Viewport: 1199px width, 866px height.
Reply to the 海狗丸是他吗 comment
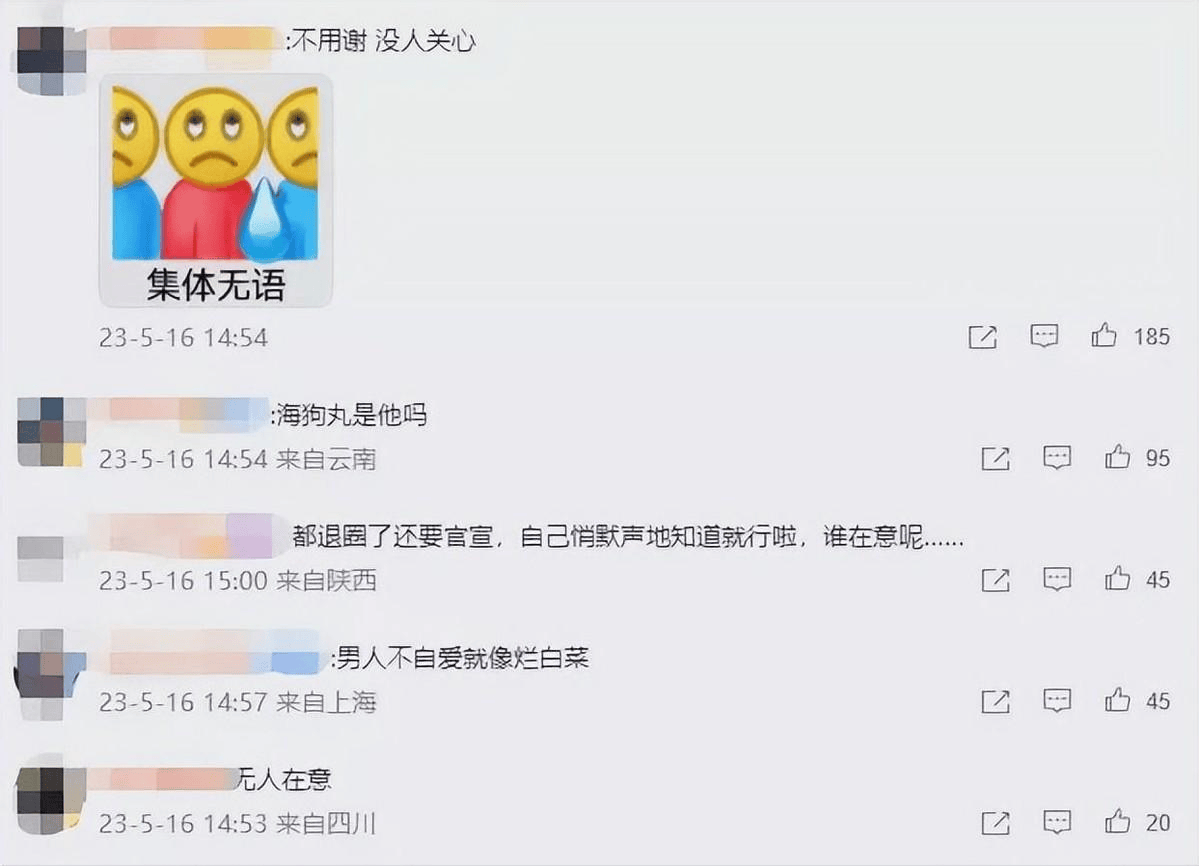pos(1058,458)
